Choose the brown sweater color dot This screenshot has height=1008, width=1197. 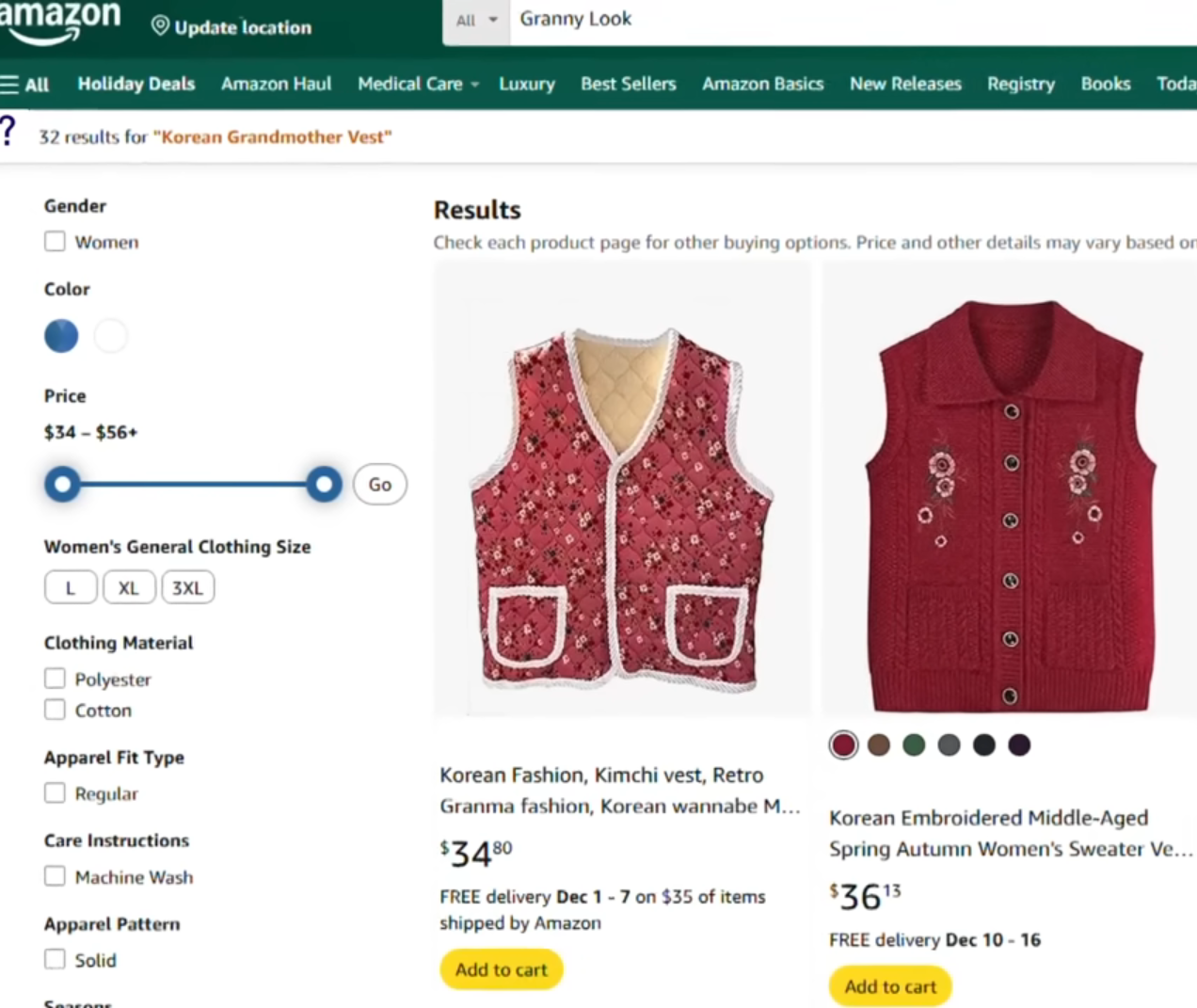(x=879, y=745)
